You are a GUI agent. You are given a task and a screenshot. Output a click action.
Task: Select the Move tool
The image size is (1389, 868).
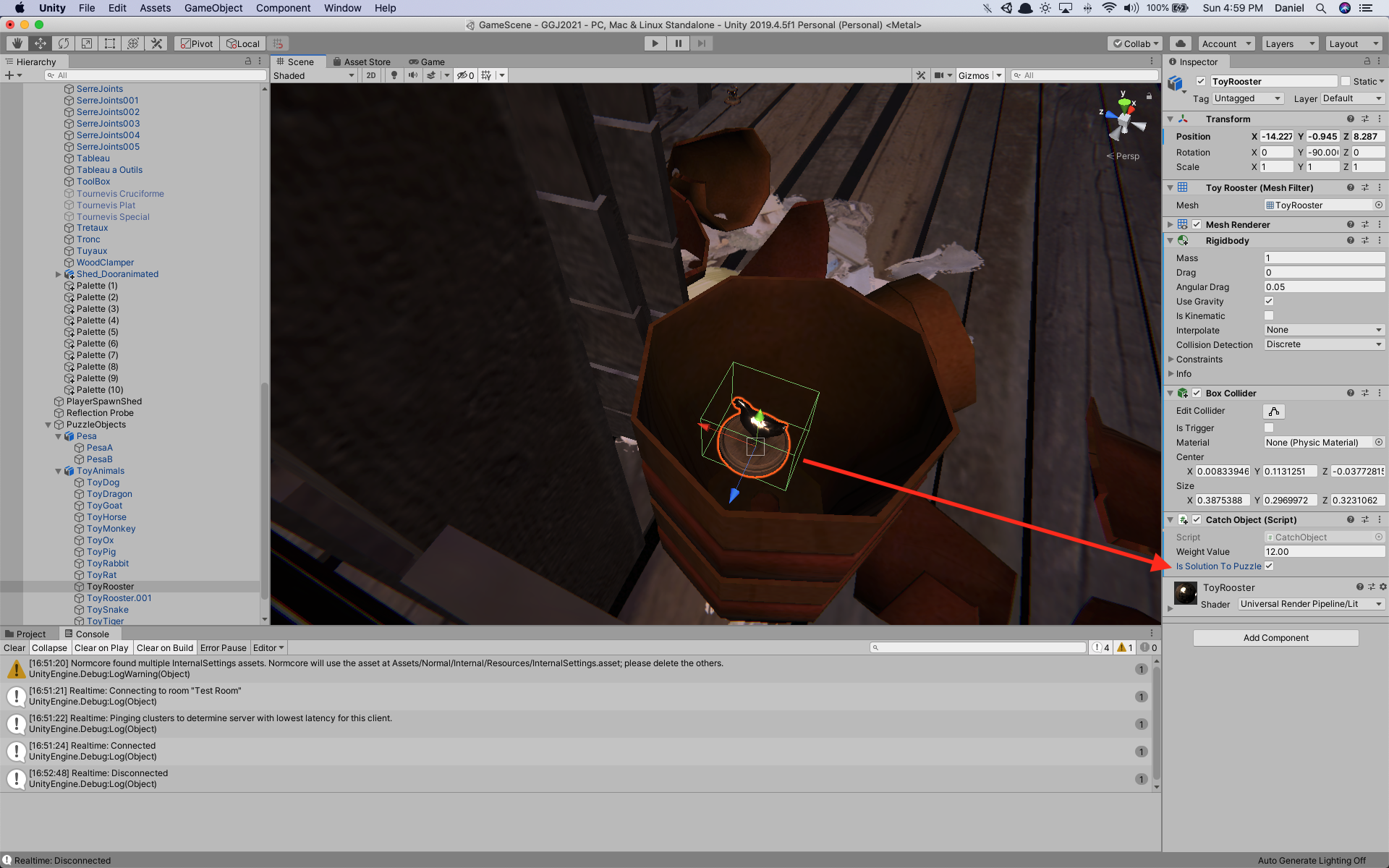(x=41, y=43)
